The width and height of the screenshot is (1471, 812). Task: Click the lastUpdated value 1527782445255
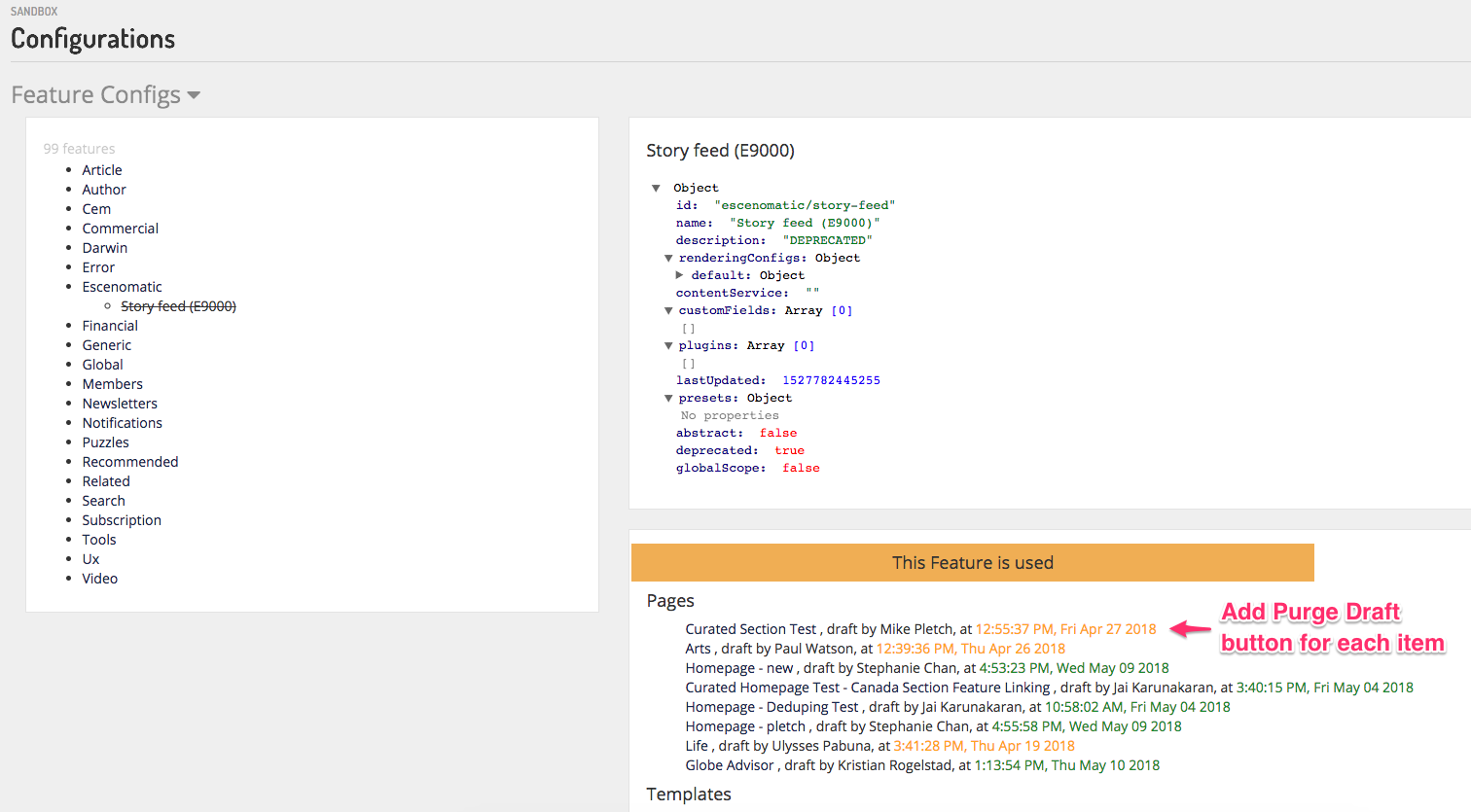[x=831, y=380]
